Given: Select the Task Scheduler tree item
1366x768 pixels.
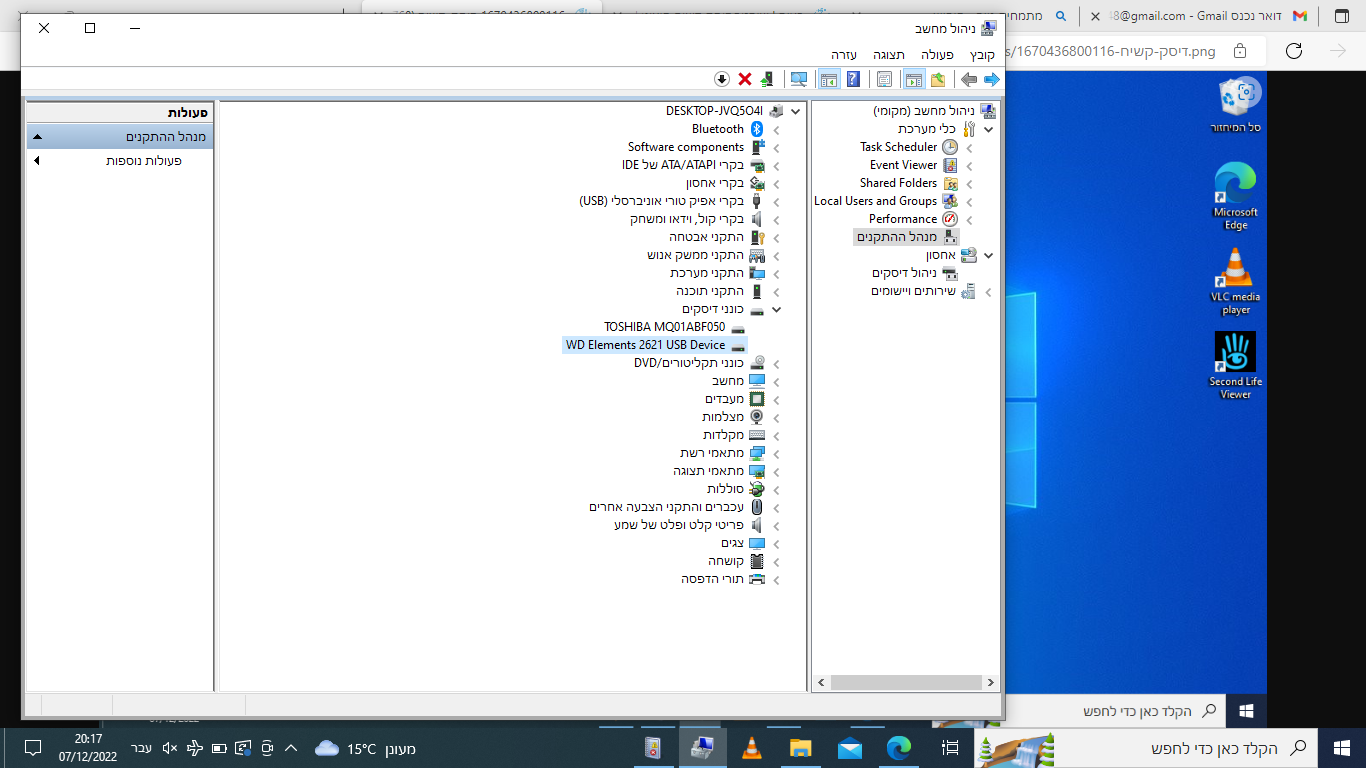Looking at the screenshot, I should click(898, 147).
